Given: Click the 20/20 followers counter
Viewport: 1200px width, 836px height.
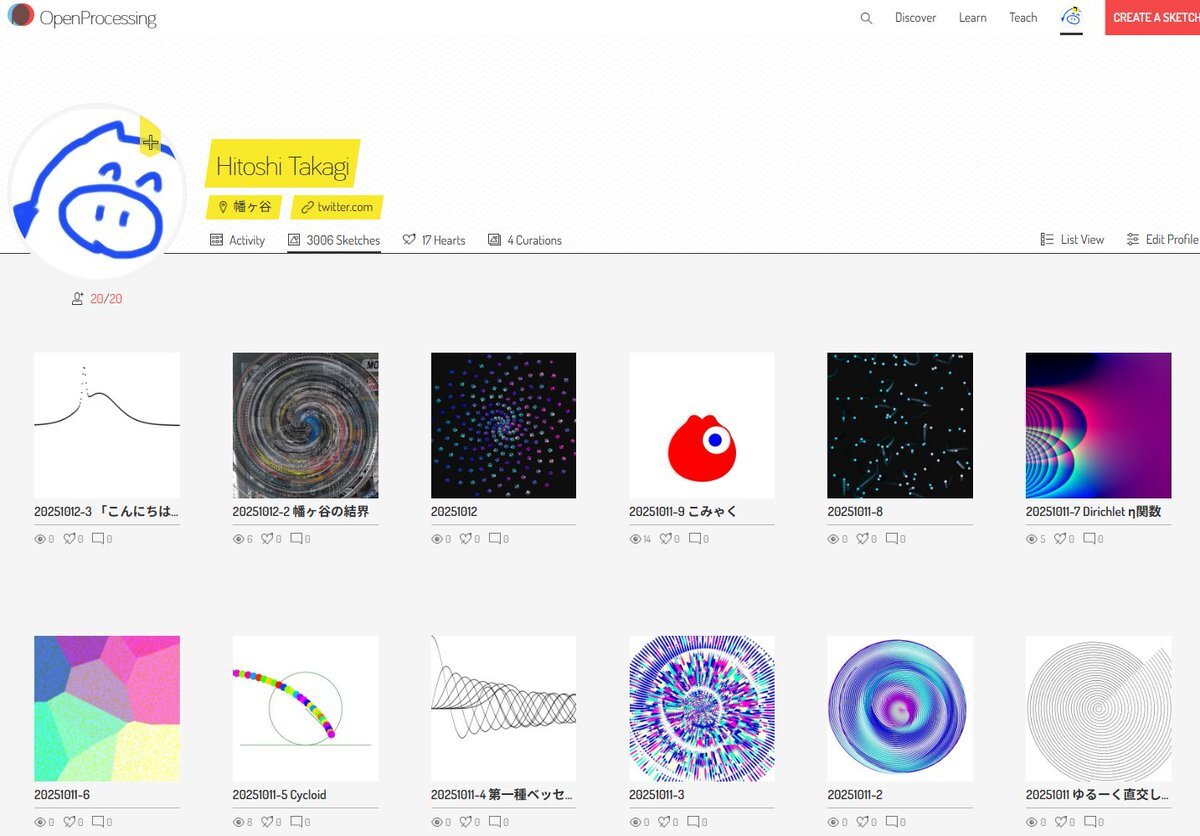Looking at the screenshot, I should click(x=97, y=299).
